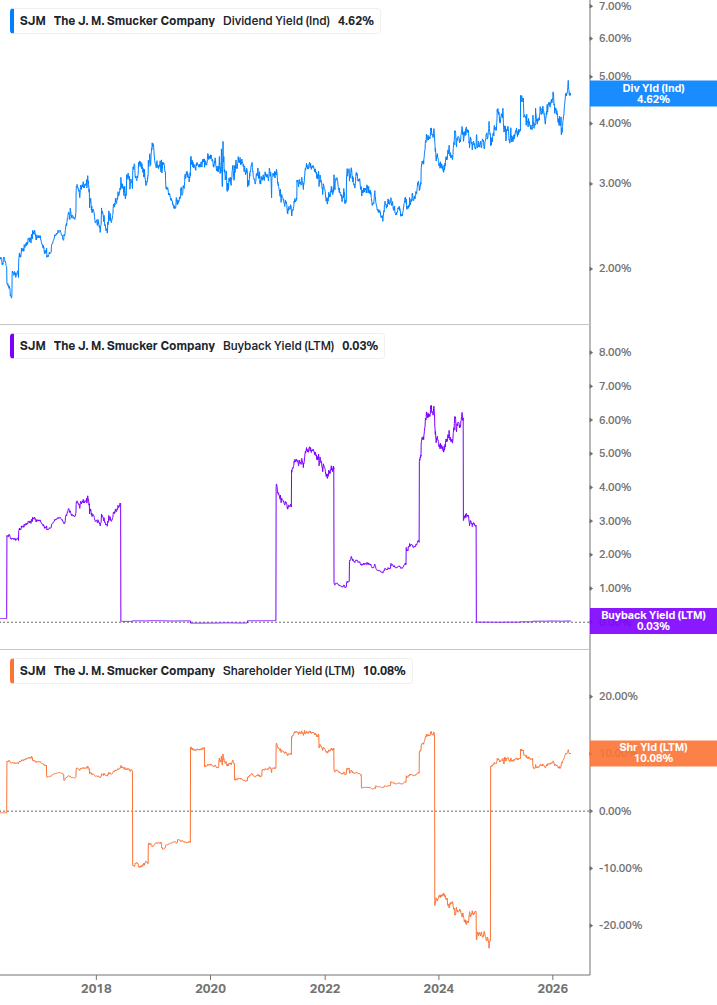Click the 0.03% value in the Buyback Yield legend
Screen dimensions: 717x1005
click(360, 346)
